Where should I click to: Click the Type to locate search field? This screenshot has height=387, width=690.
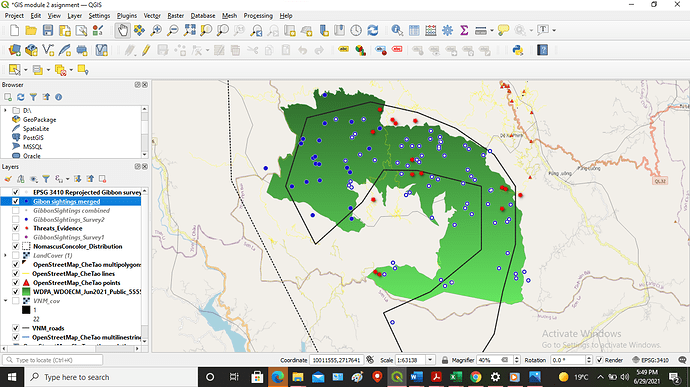click(53, 360)
